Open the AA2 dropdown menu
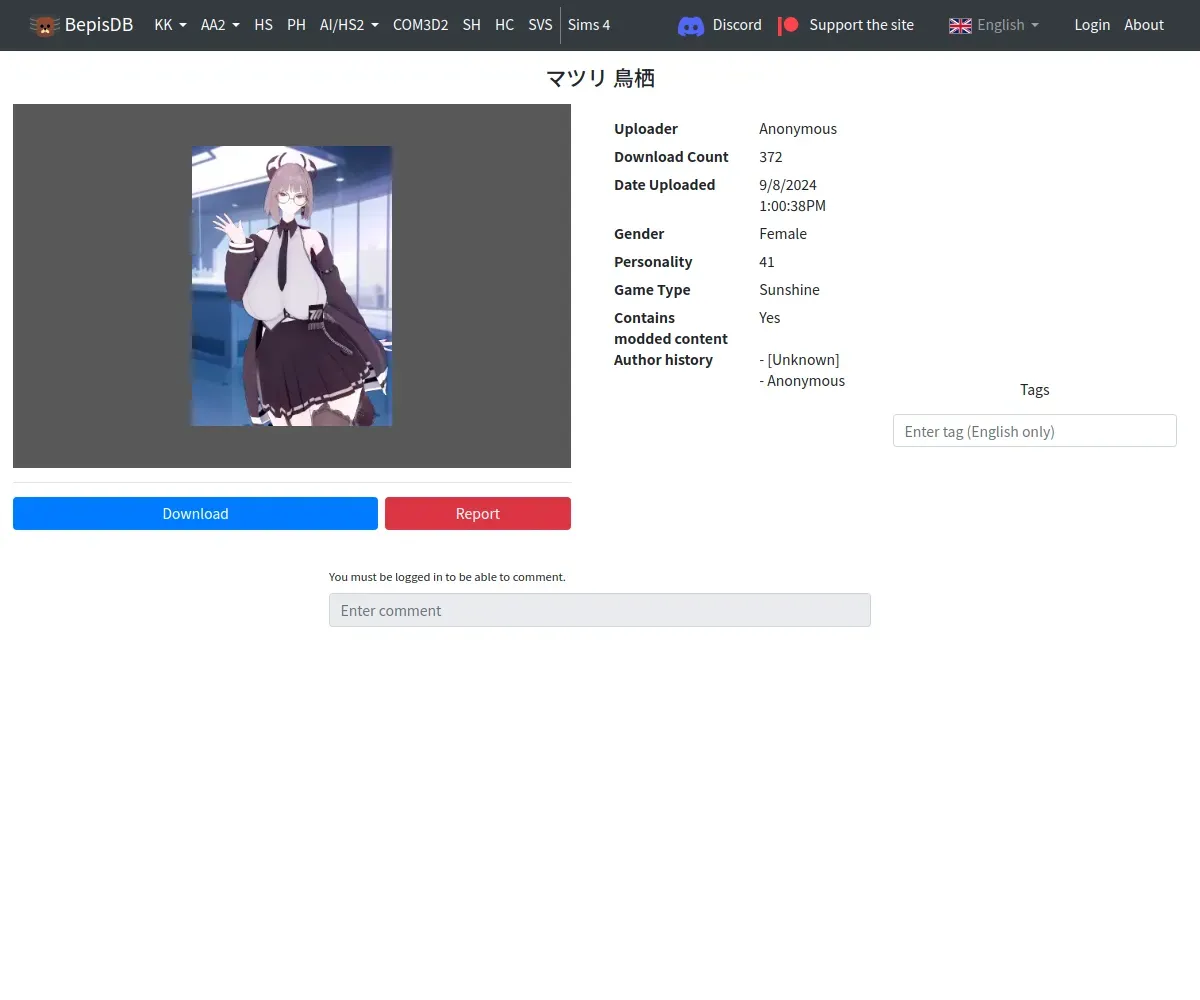Screen dimensions: 1200x1000 [x=220, y=25]
